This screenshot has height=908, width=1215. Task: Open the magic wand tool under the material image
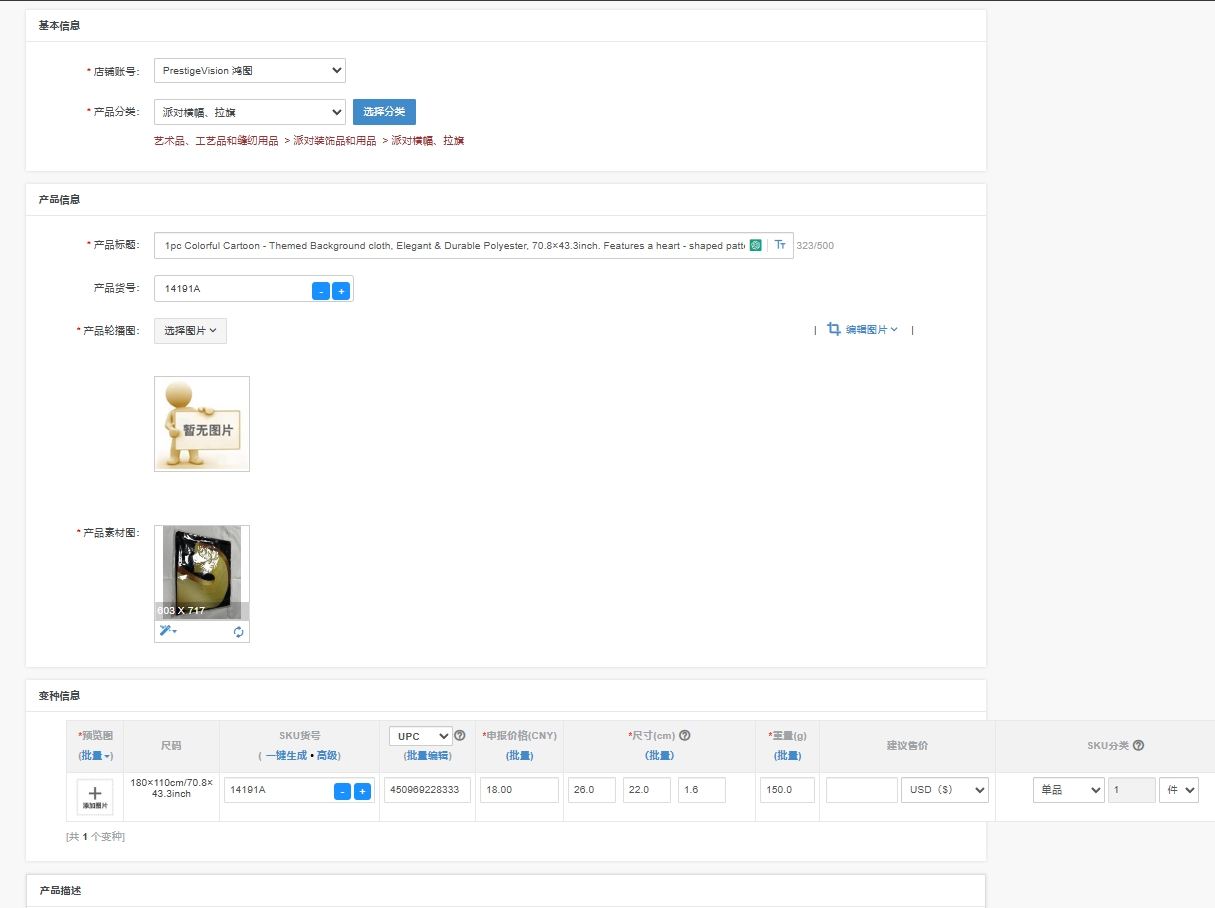tap(167, 631)
